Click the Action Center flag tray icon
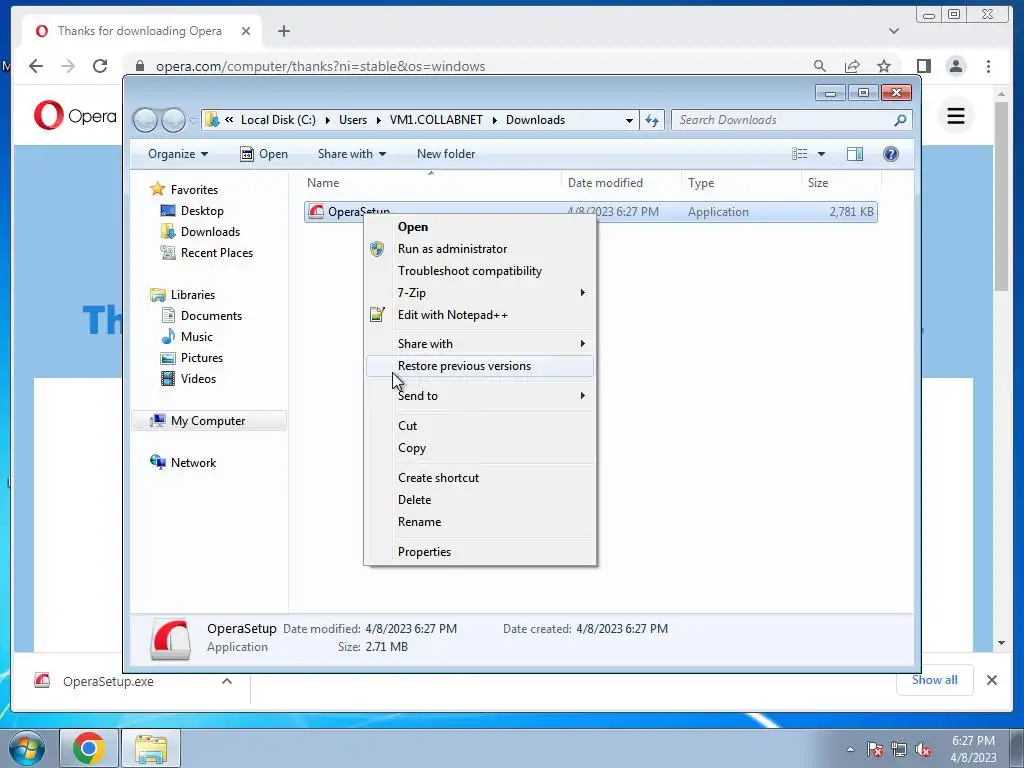The height and width of the screenshot is (768, 1024). (x=875, y=750)
